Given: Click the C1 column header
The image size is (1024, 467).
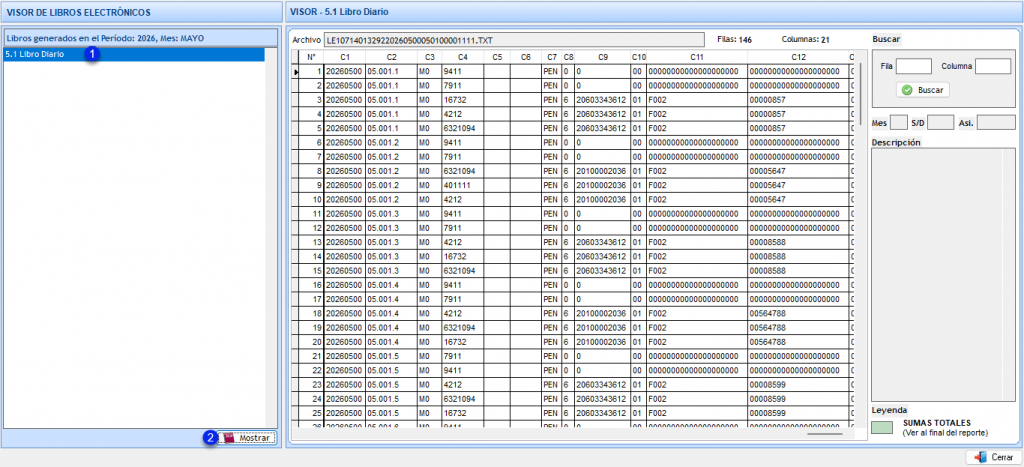Looking at the screenshot, I should point(345,57).
